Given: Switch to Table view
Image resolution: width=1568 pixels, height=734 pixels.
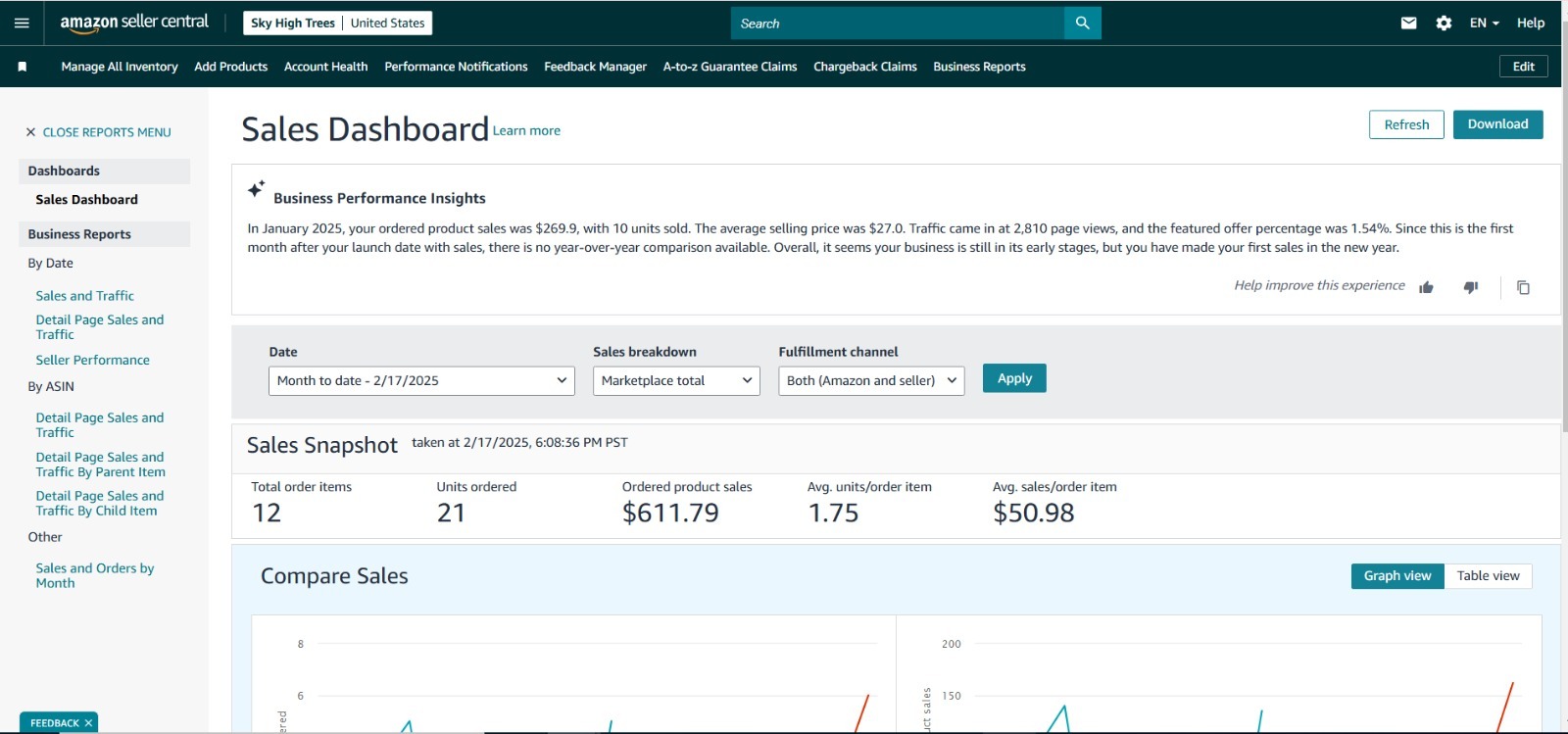Looking at the screenshot, I should 1488,576.
